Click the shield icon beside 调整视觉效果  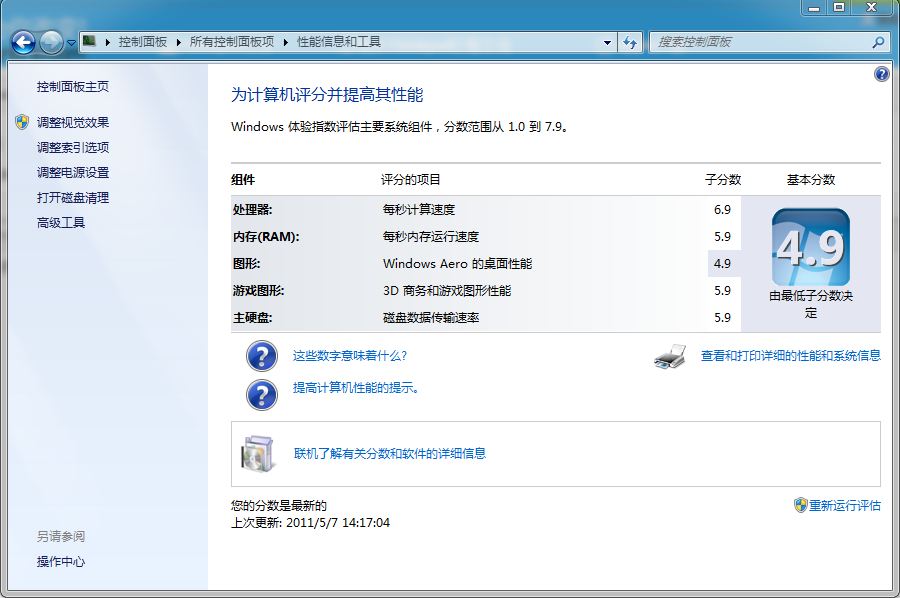pyautogui.click(x=22, y=122)
